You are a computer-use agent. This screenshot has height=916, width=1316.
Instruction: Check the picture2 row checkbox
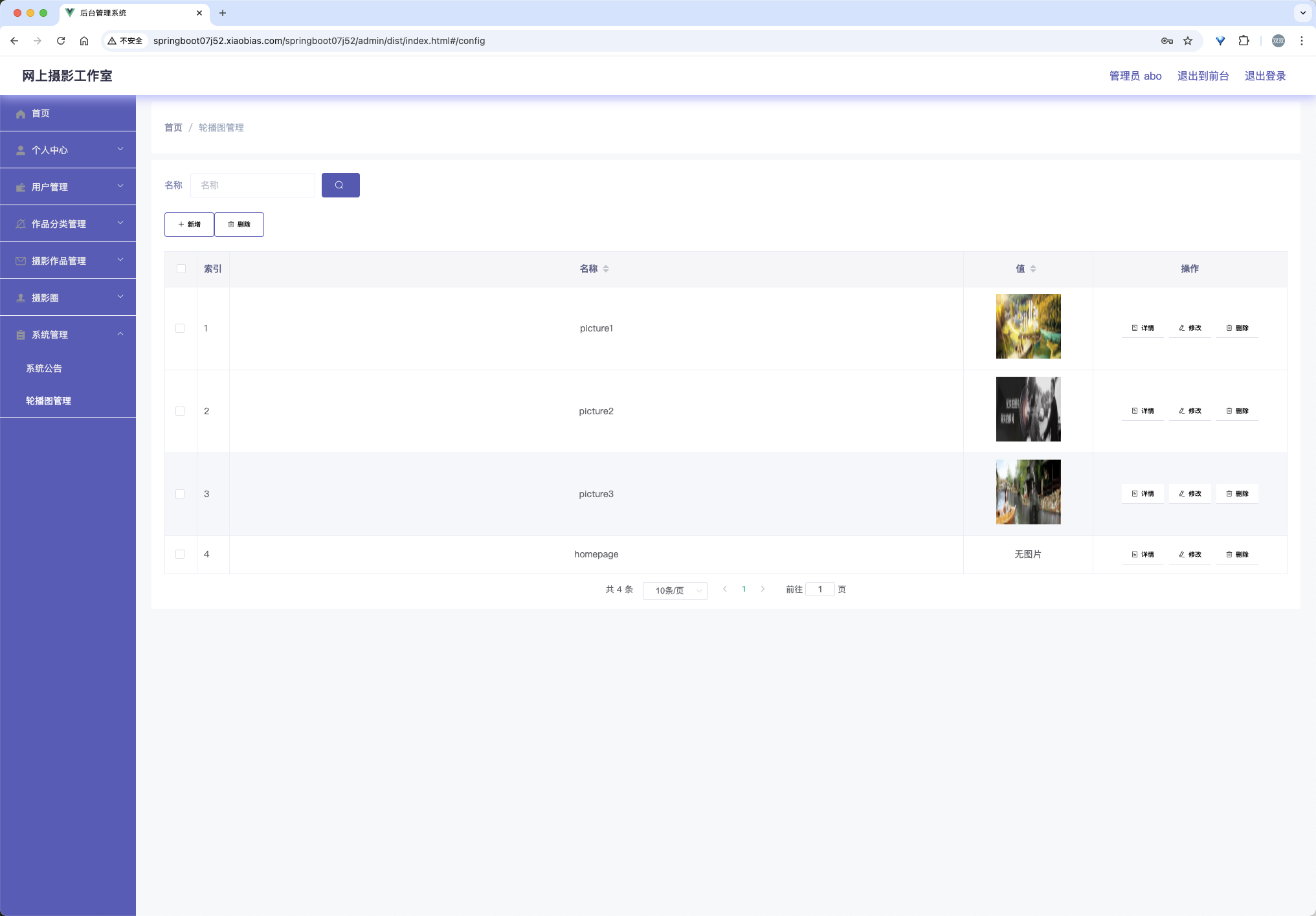click(180, 411)
